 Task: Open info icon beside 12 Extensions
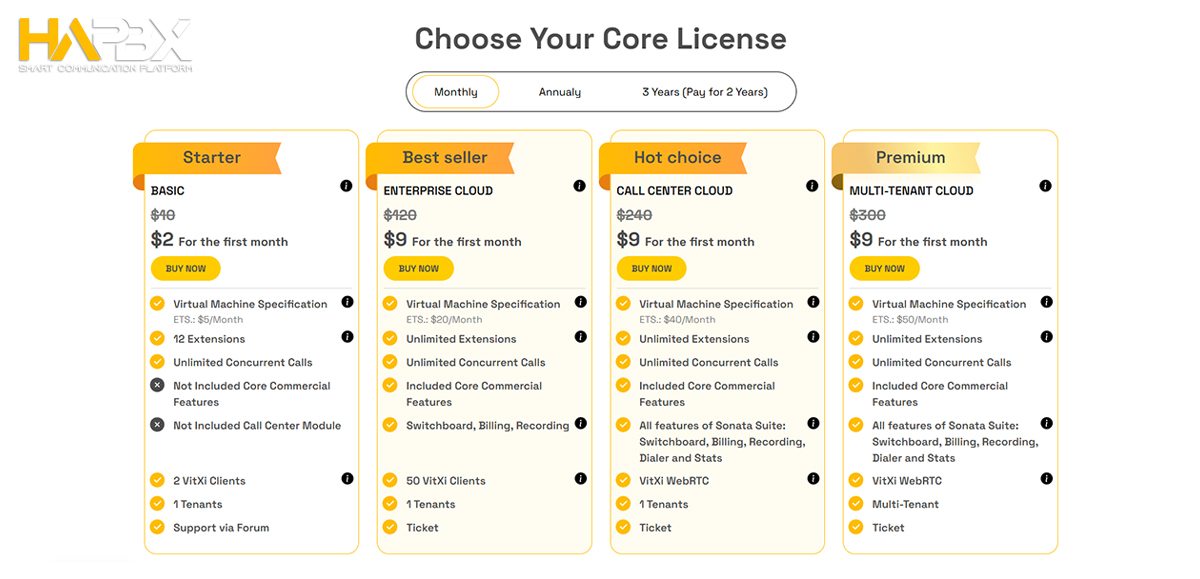click(347, 337)
